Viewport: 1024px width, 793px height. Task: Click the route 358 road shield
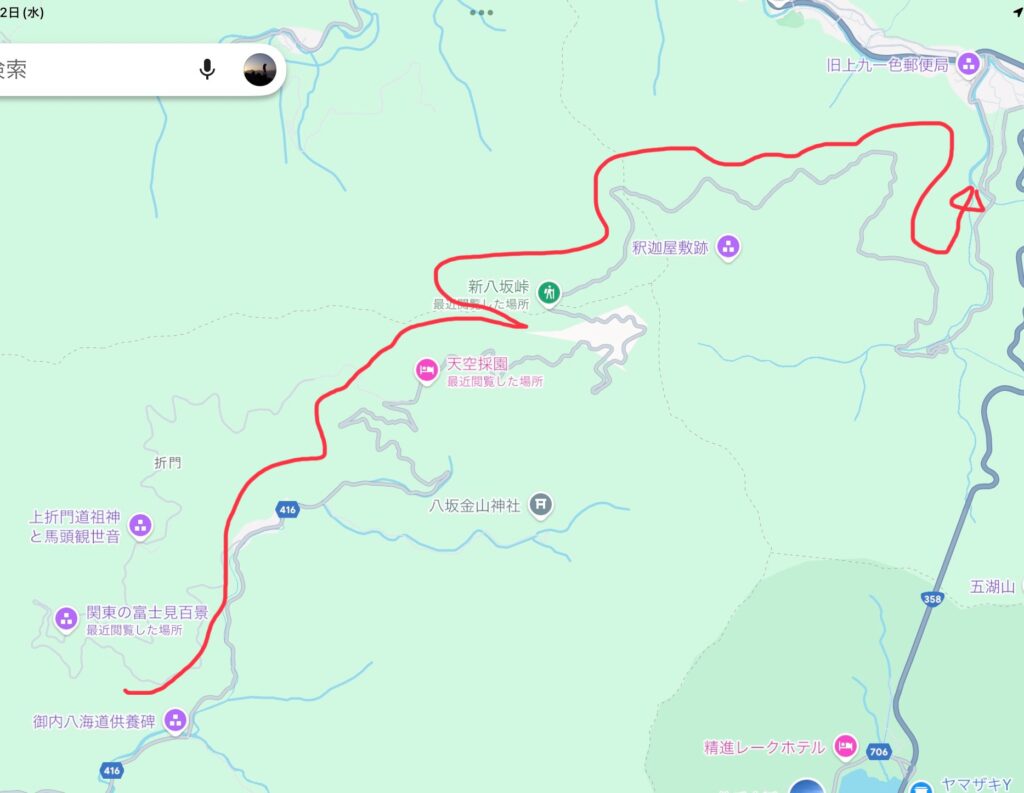(932, 599)
